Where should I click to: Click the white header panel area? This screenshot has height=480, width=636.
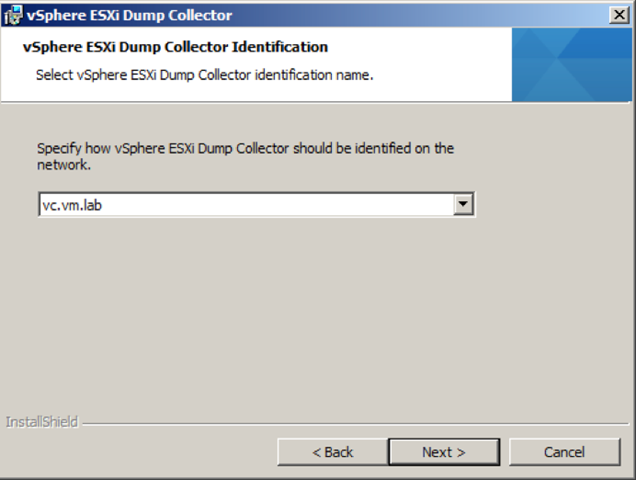click(x=256, y=65)
